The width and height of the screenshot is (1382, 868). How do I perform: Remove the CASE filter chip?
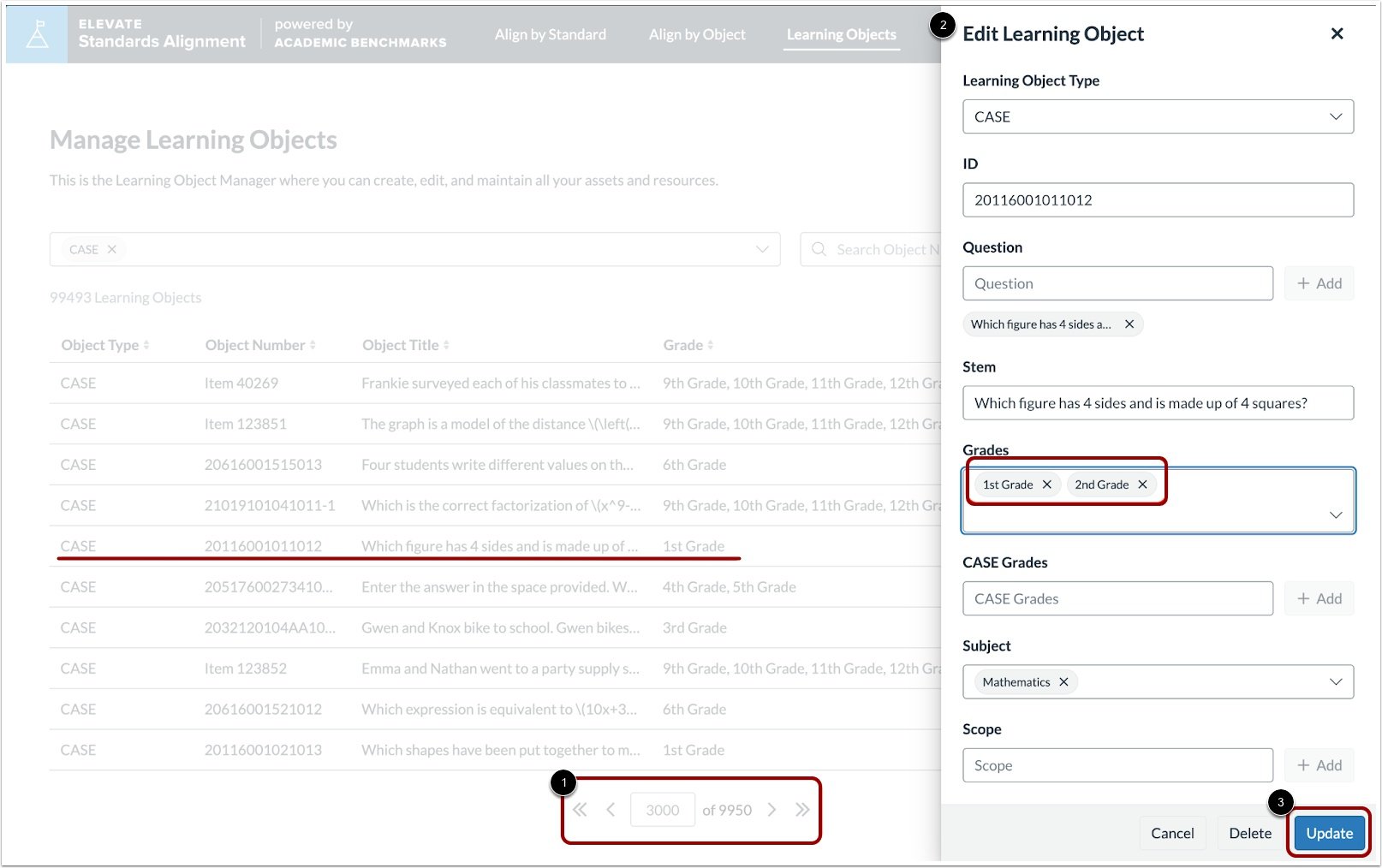coord(113,249)
